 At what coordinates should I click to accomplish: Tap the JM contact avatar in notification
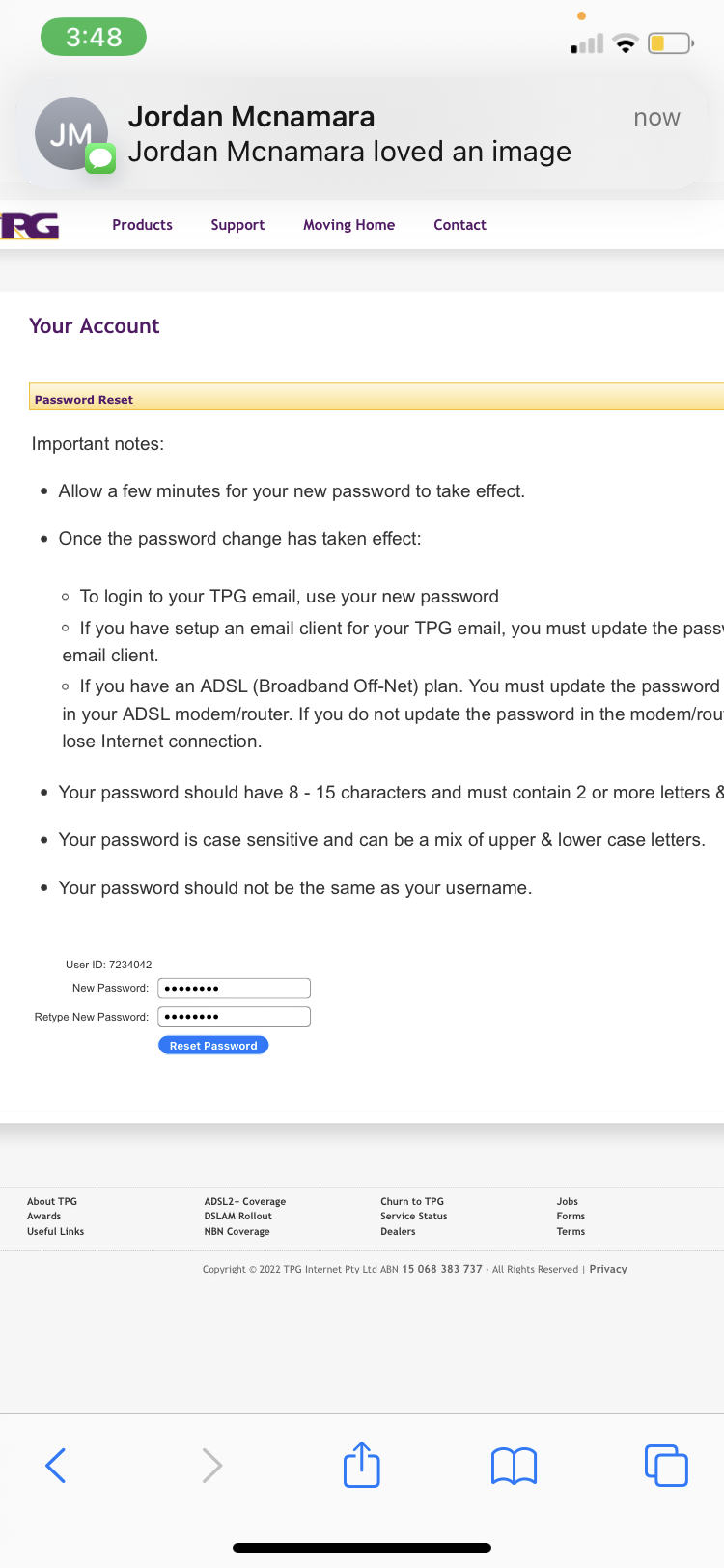point(71,133)
